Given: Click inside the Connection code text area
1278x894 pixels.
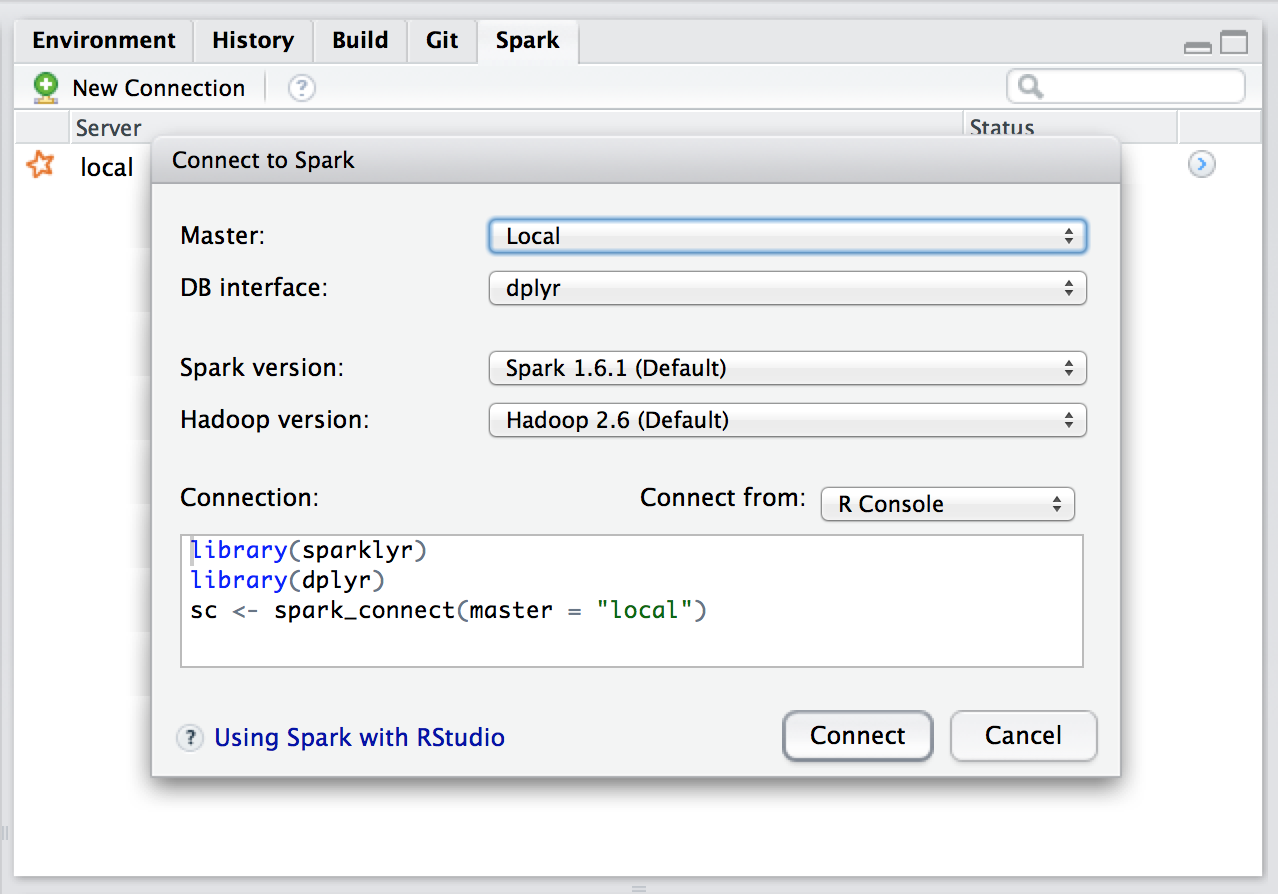Looking at the screenshot, I should tap(632, 601).
